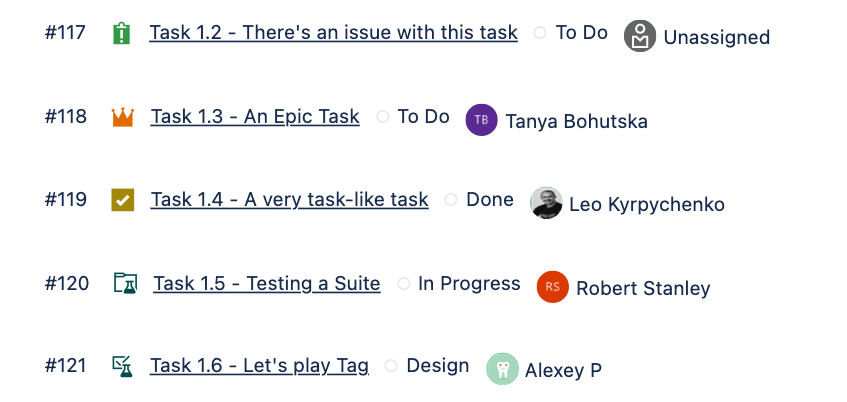
Task: Click the orange epic crown icon
Action: [122, 118]
